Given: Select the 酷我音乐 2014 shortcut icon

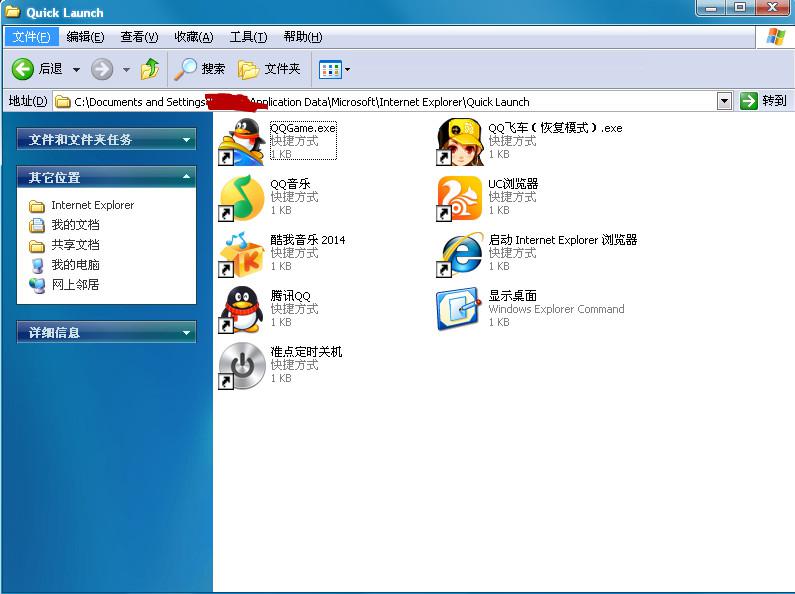Looking at the screenshot, I should (242, 254).
